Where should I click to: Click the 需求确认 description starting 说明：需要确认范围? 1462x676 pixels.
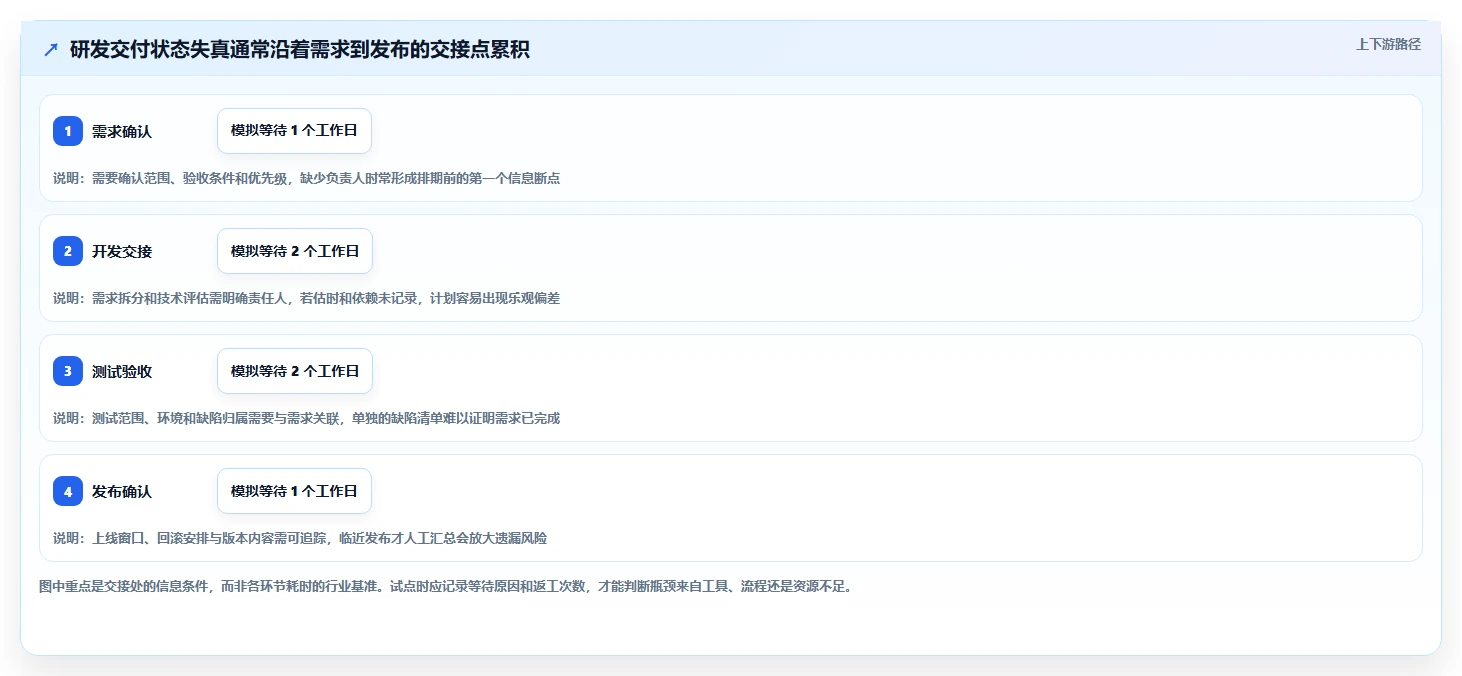tap(306, 178)
